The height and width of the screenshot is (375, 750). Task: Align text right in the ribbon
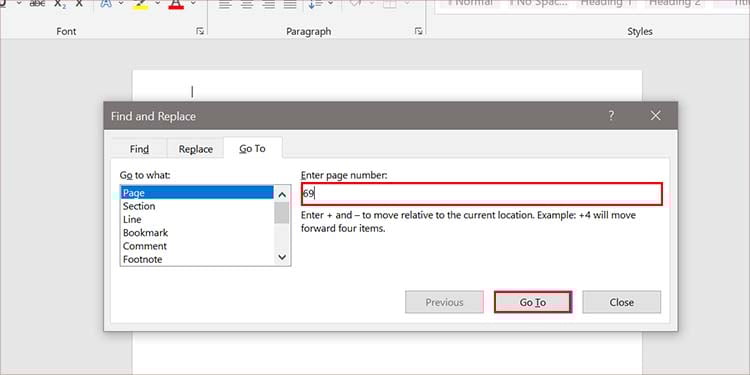coord(269,4)
